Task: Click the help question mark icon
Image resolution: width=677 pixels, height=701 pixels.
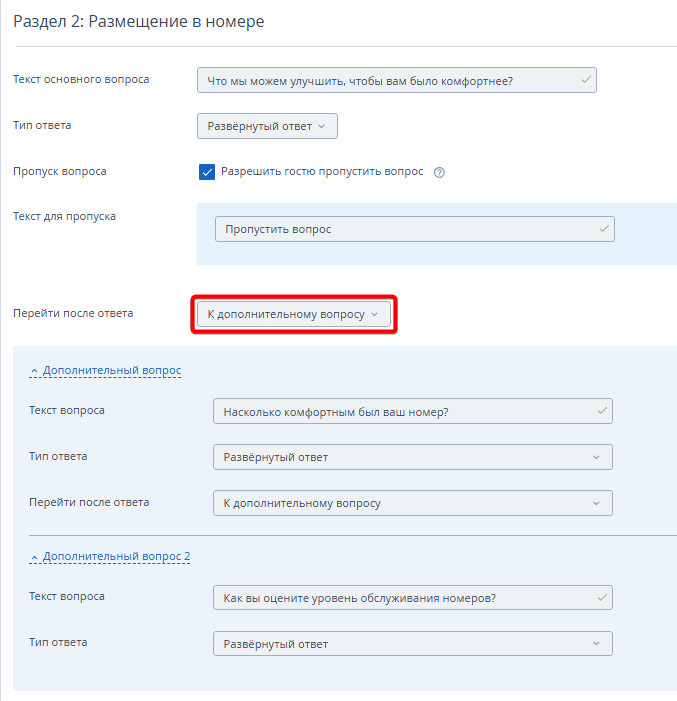Action: click(439, 172)
